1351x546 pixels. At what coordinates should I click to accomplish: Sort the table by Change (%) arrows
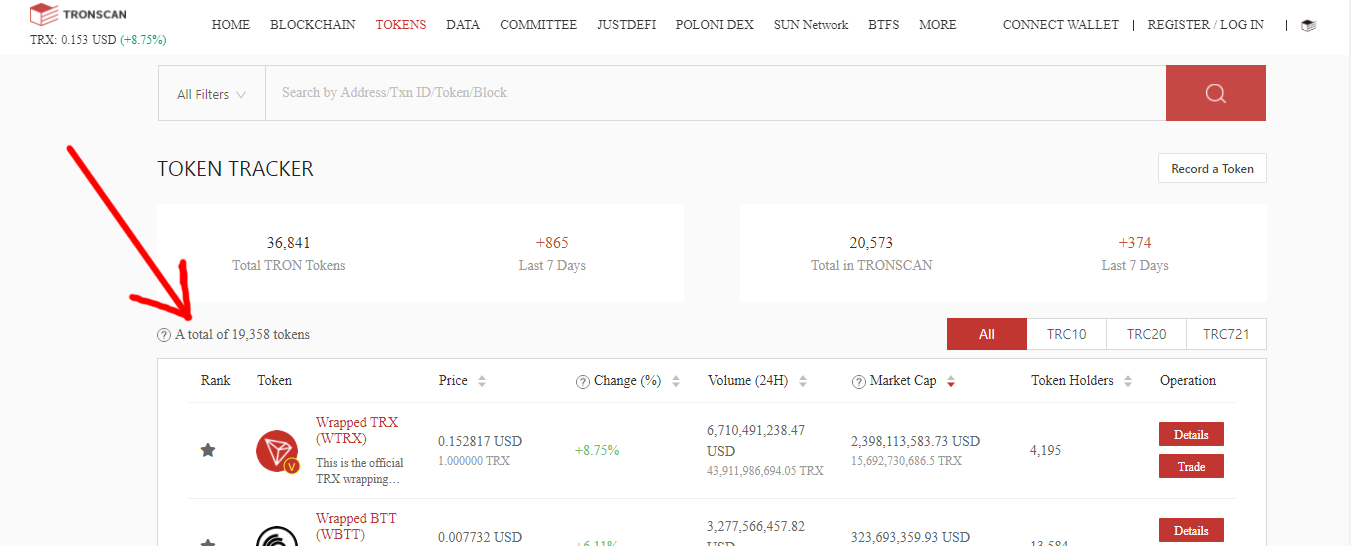(676, 381)
